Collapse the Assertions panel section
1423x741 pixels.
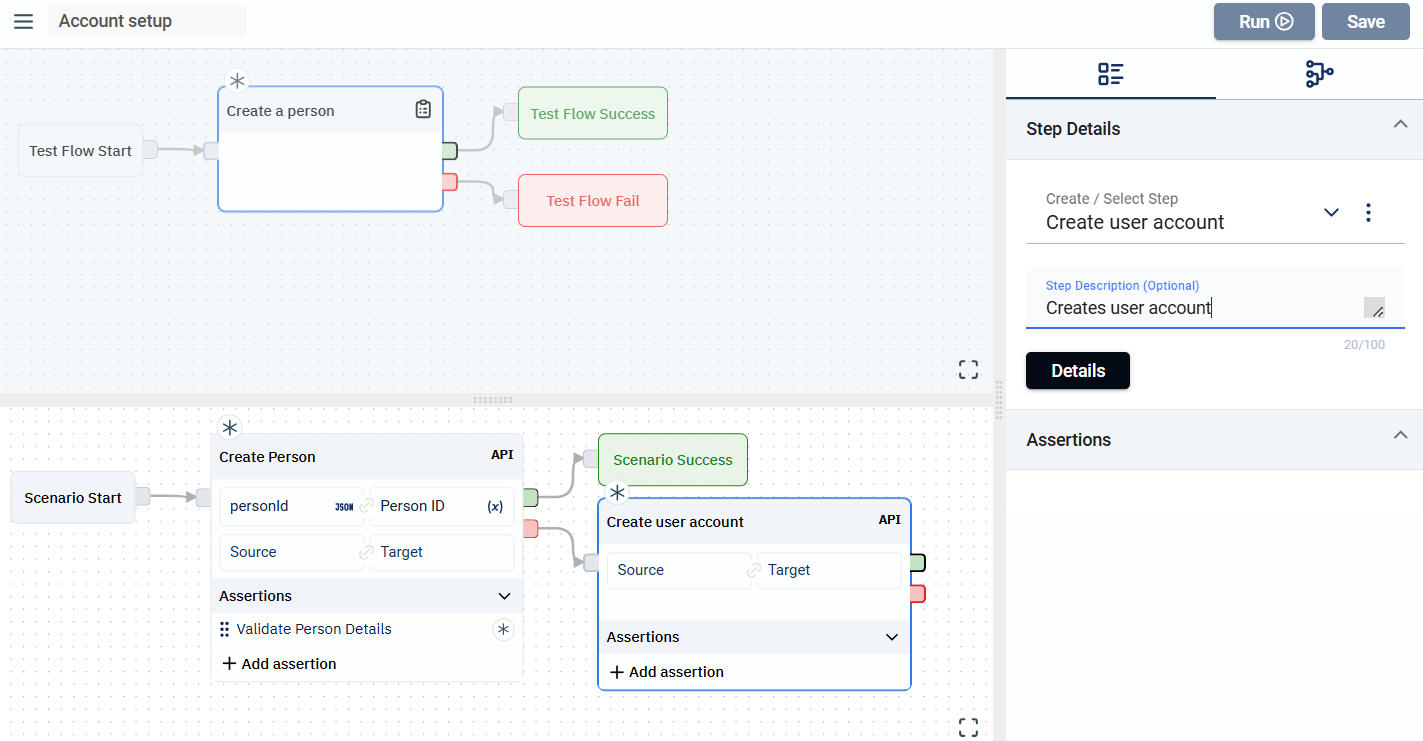tap(1400, 435)
